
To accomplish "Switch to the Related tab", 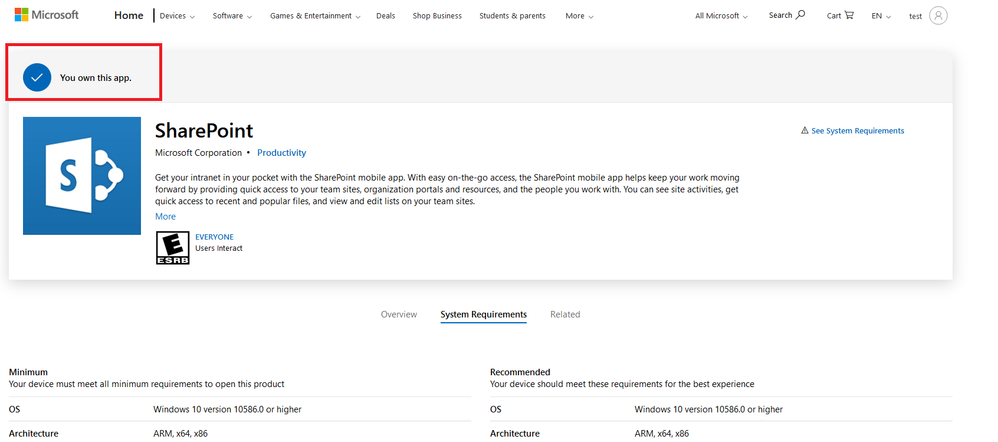I will [565, 314].
